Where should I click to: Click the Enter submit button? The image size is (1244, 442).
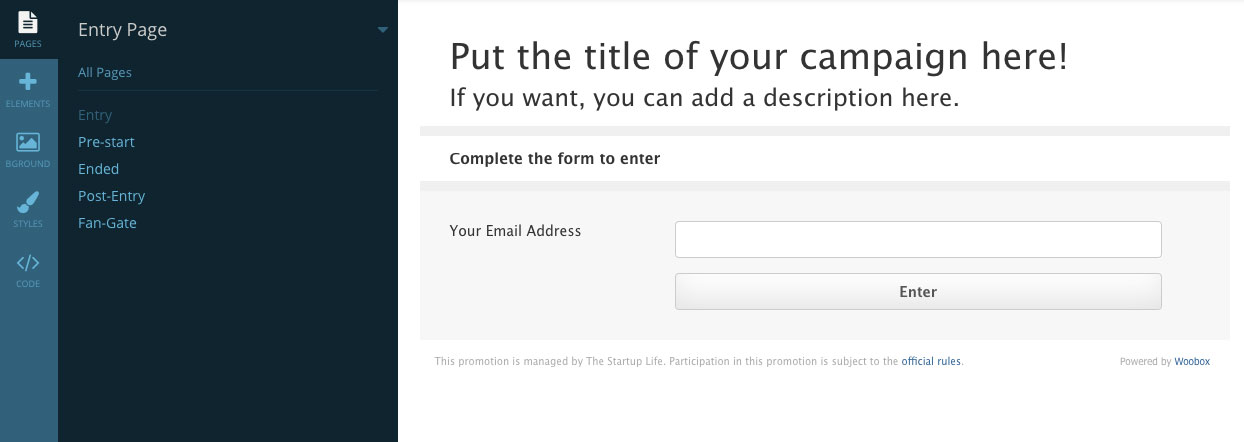point(918,292)
